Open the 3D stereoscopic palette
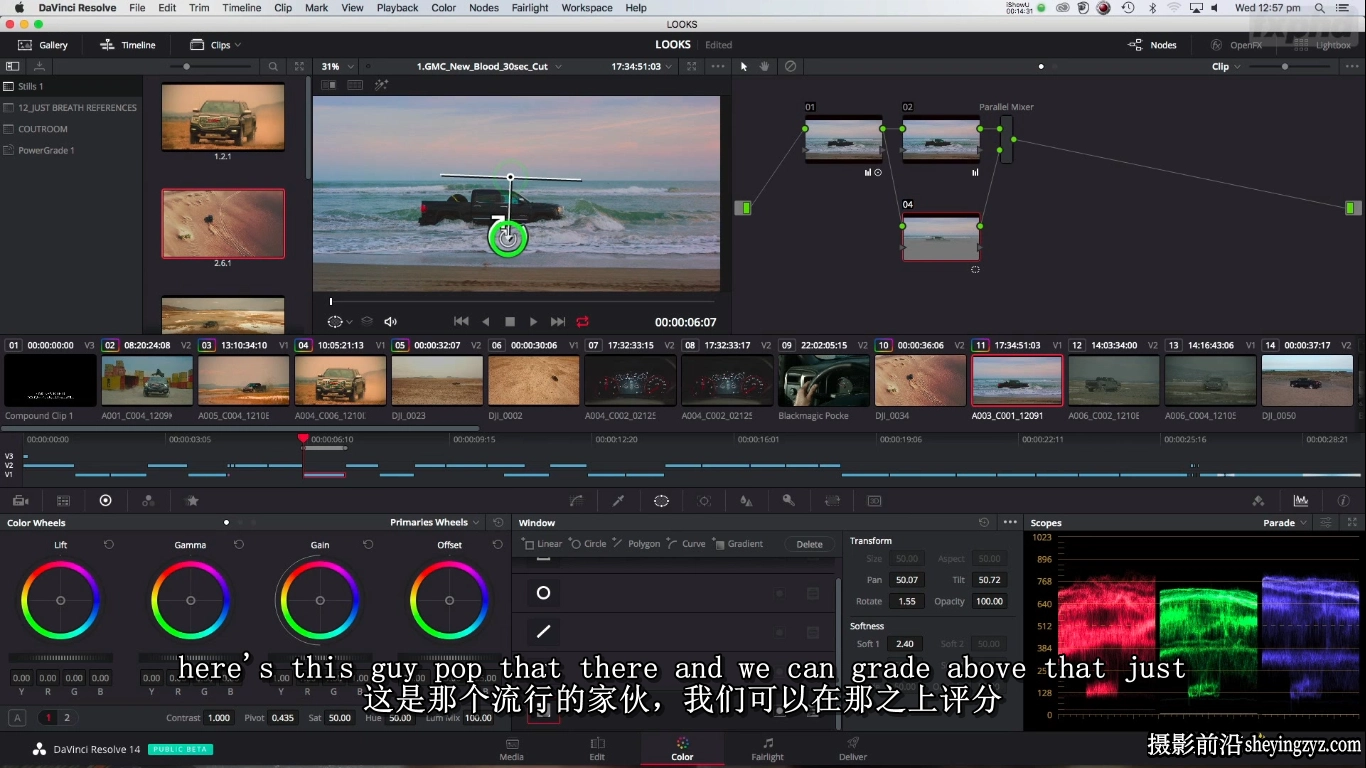The height and width of the screenshot is (768, 1366). coord(874,501)
